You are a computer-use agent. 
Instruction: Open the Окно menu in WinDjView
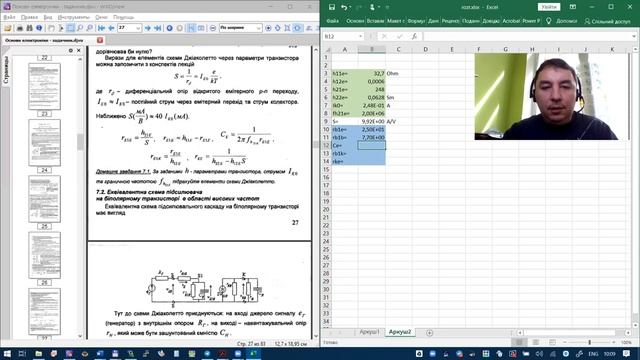101,17
